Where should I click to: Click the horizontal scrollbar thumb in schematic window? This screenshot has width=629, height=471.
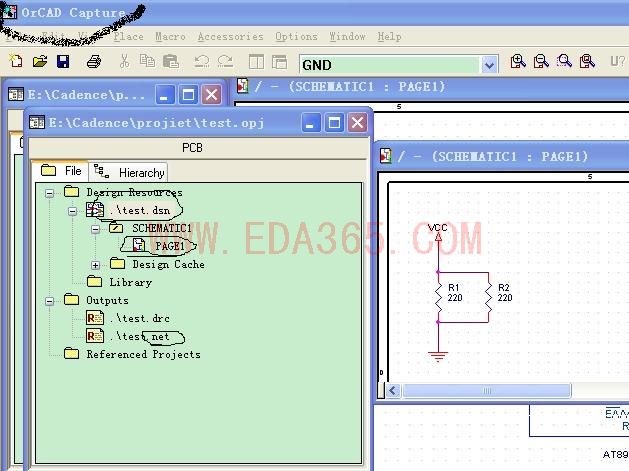(487, 390)
